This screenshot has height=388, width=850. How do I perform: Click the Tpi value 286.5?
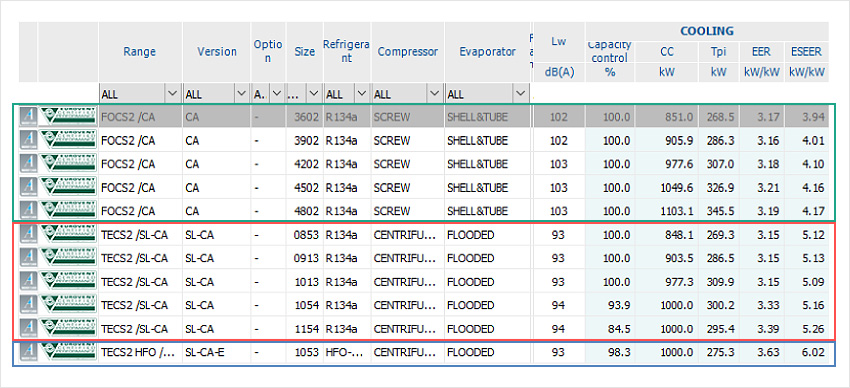[718, 258]
